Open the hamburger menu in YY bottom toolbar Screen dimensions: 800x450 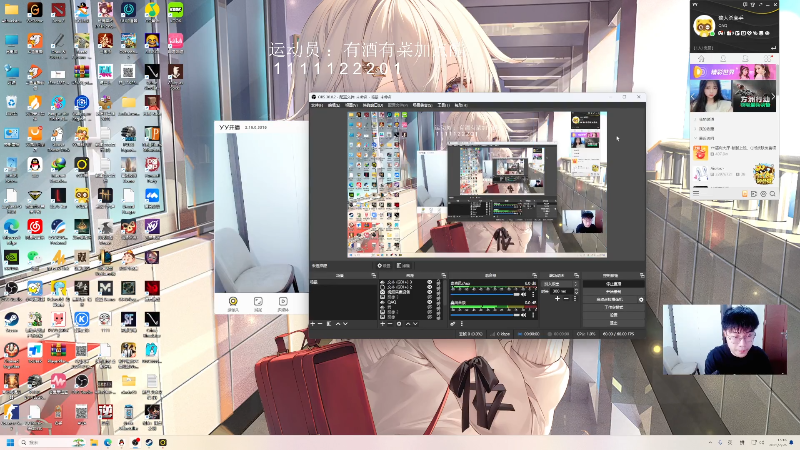[x=696, y=193]
